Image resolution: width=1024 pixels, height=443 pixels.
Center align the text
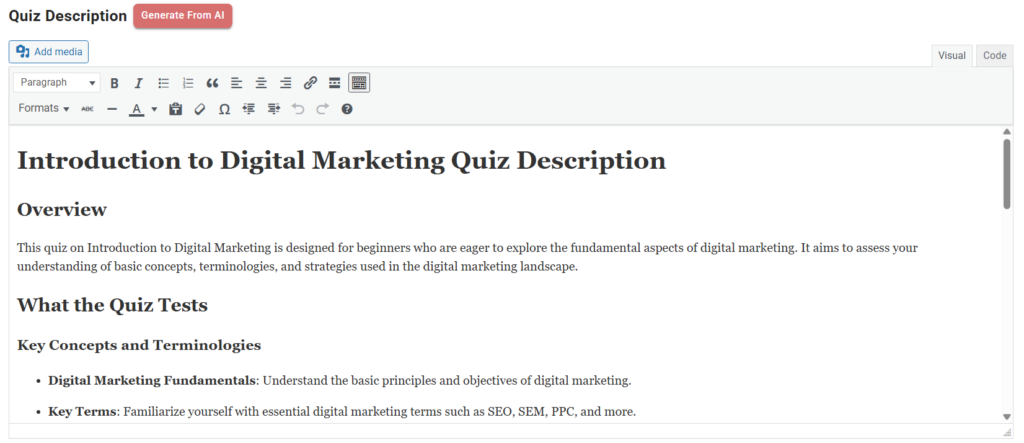click(x=261, y=83)
